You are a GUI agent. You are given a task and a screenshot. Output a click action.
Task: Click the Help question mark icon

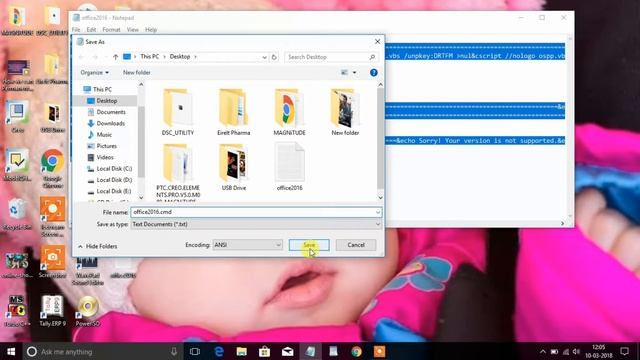coord(373,72)
